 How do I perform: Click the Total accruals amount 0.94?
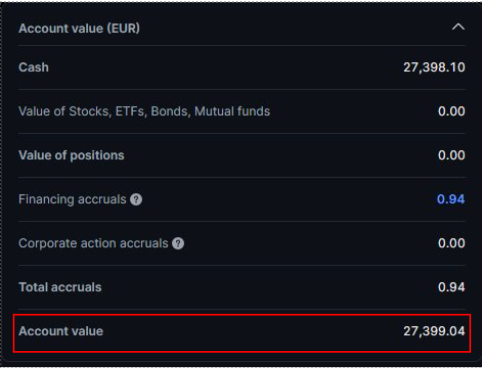coord(451,287)
